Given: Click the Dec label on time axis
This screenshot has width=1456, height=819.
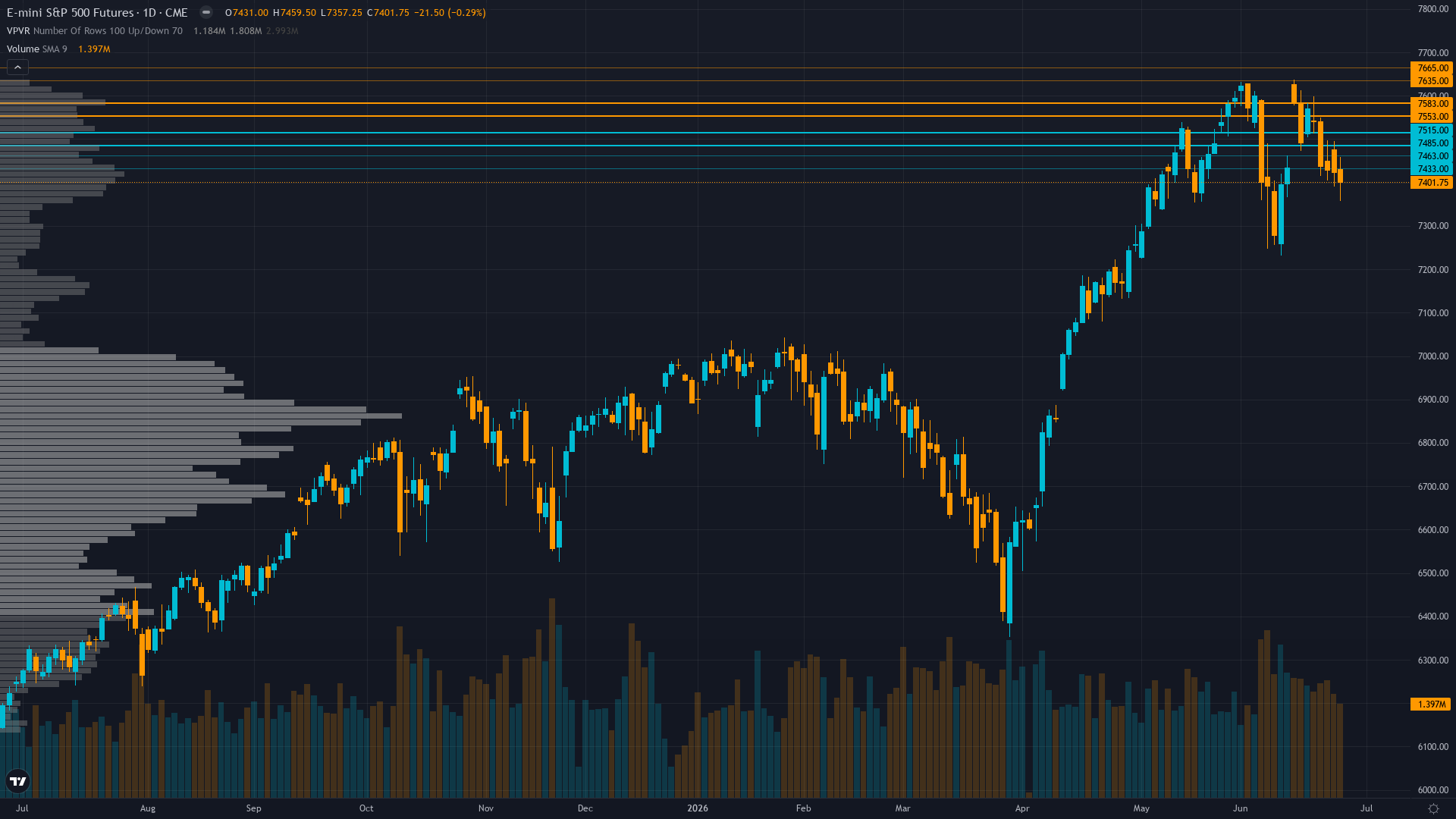Looking at the screenshot, I should (585, 808).
